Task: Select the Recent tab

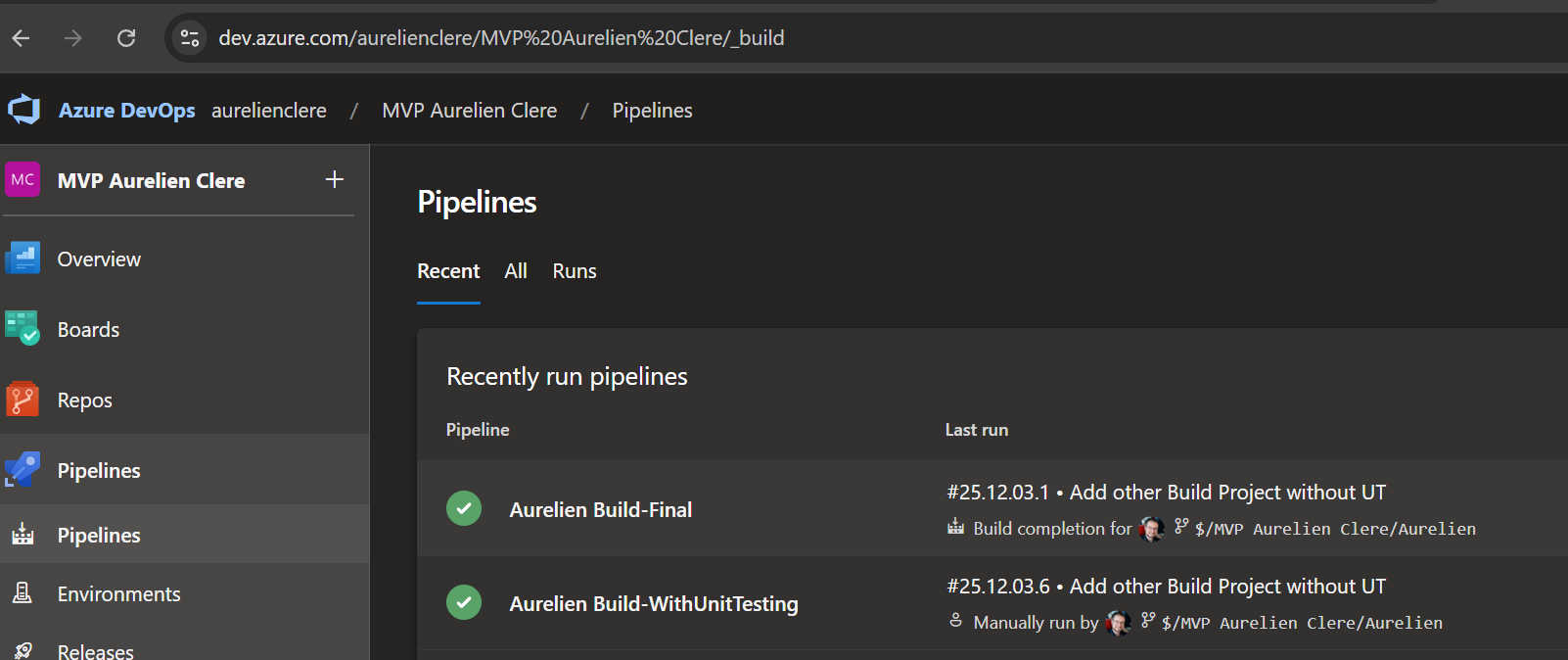Action: pos(448,271)
